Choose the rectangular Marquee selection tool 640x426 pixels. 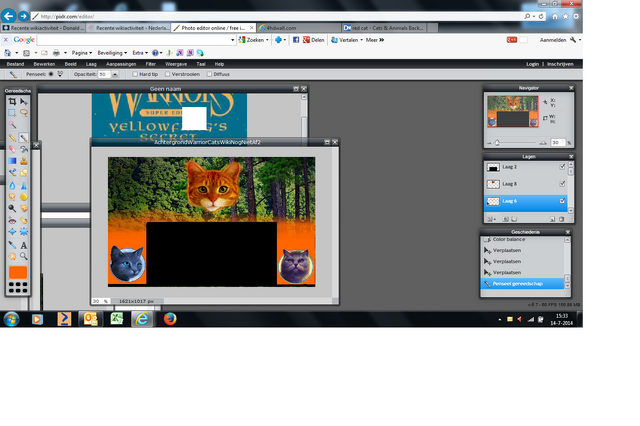click(12, 113)
